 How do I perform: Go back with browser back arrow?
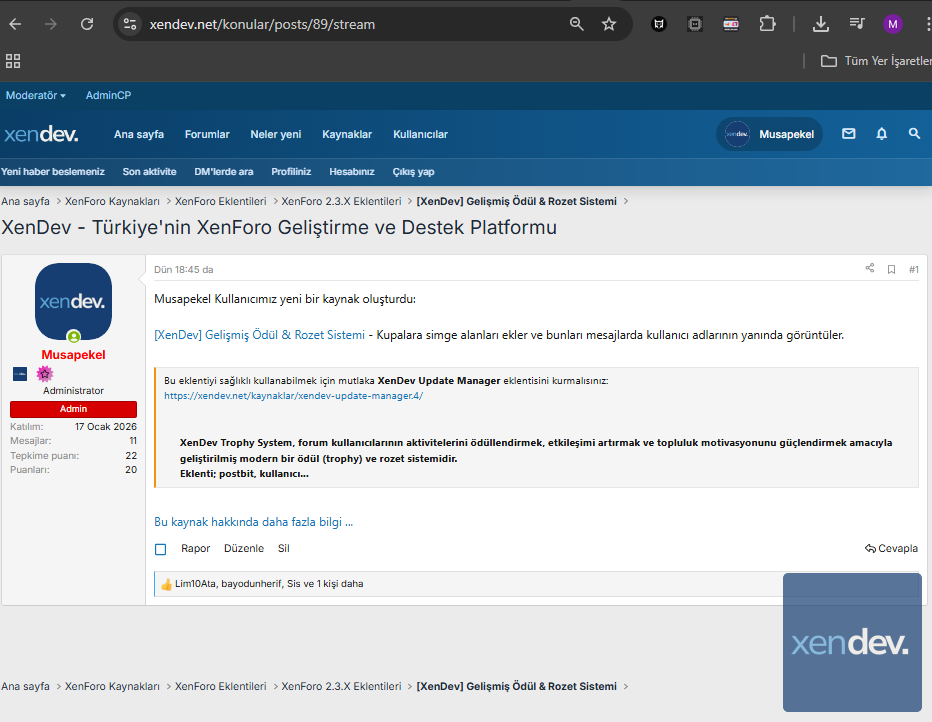click(x=15, y=24)
